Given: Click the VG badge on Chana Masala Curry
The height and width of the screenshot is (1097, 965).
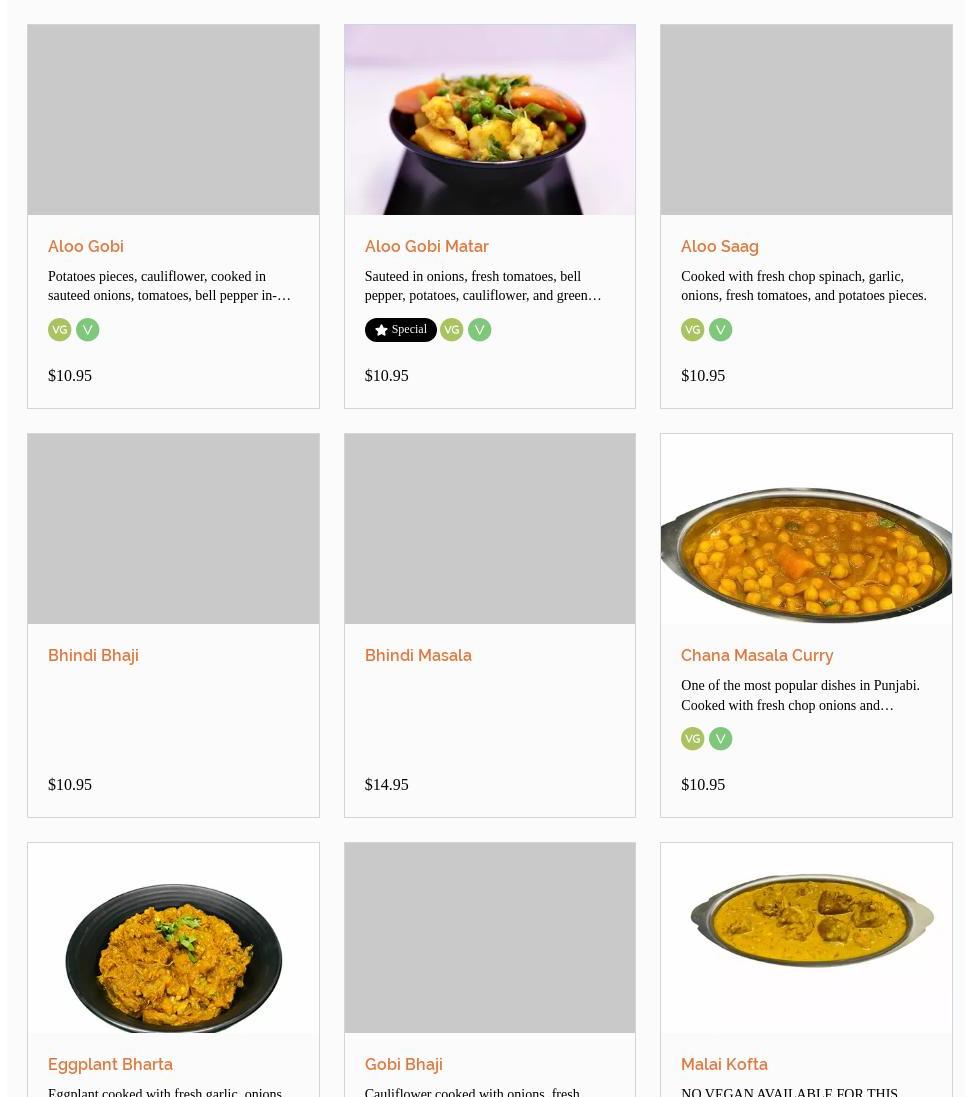Looking at the screenshot, I should pyautogui.click(x=693, y=739).
